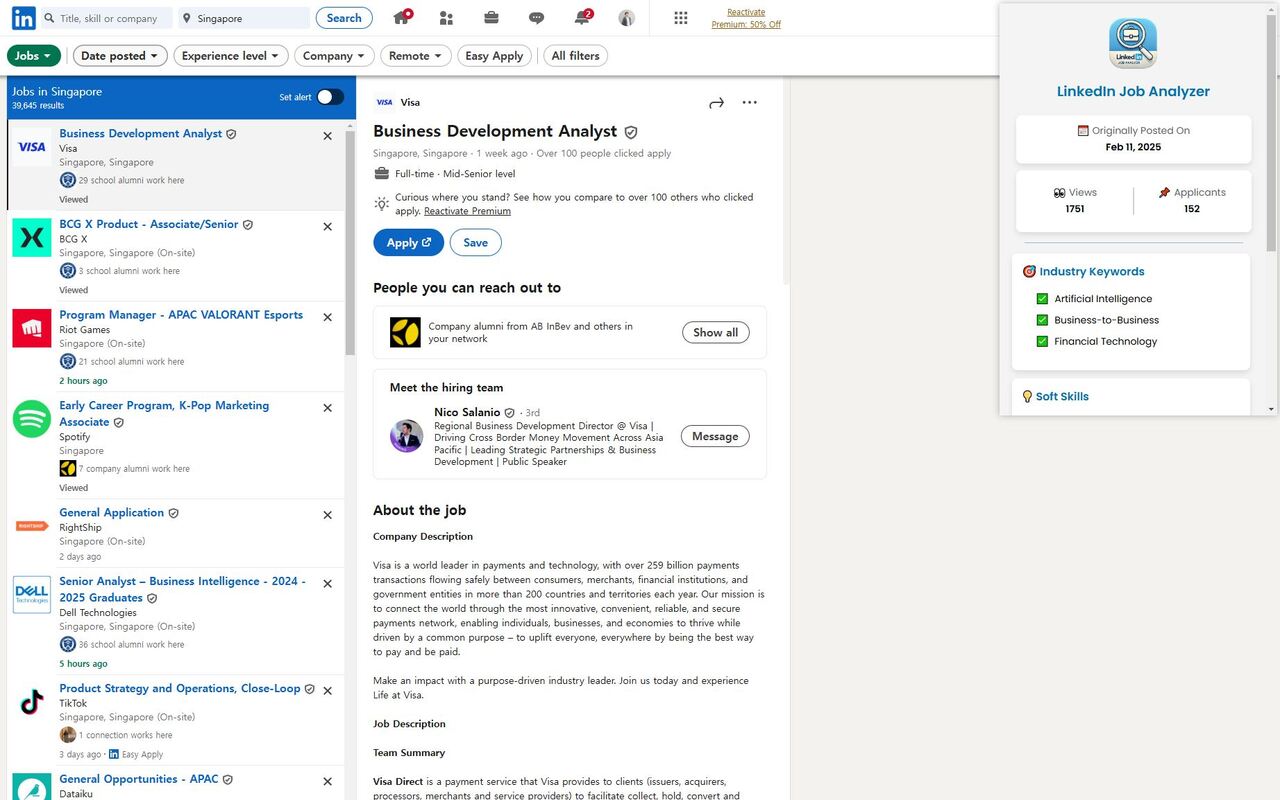Dismiss the Business Development Analyst listing
Image resolution: width=1280 pixels, height=800 pixels.
click(x=327, y=136)
